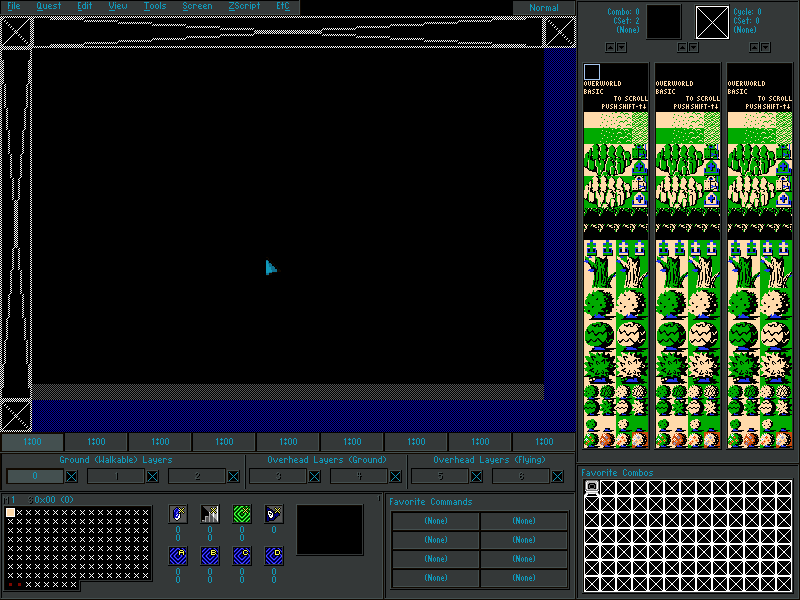
Task: Click the flag icon next to the green square
Action: pos(273,514)
